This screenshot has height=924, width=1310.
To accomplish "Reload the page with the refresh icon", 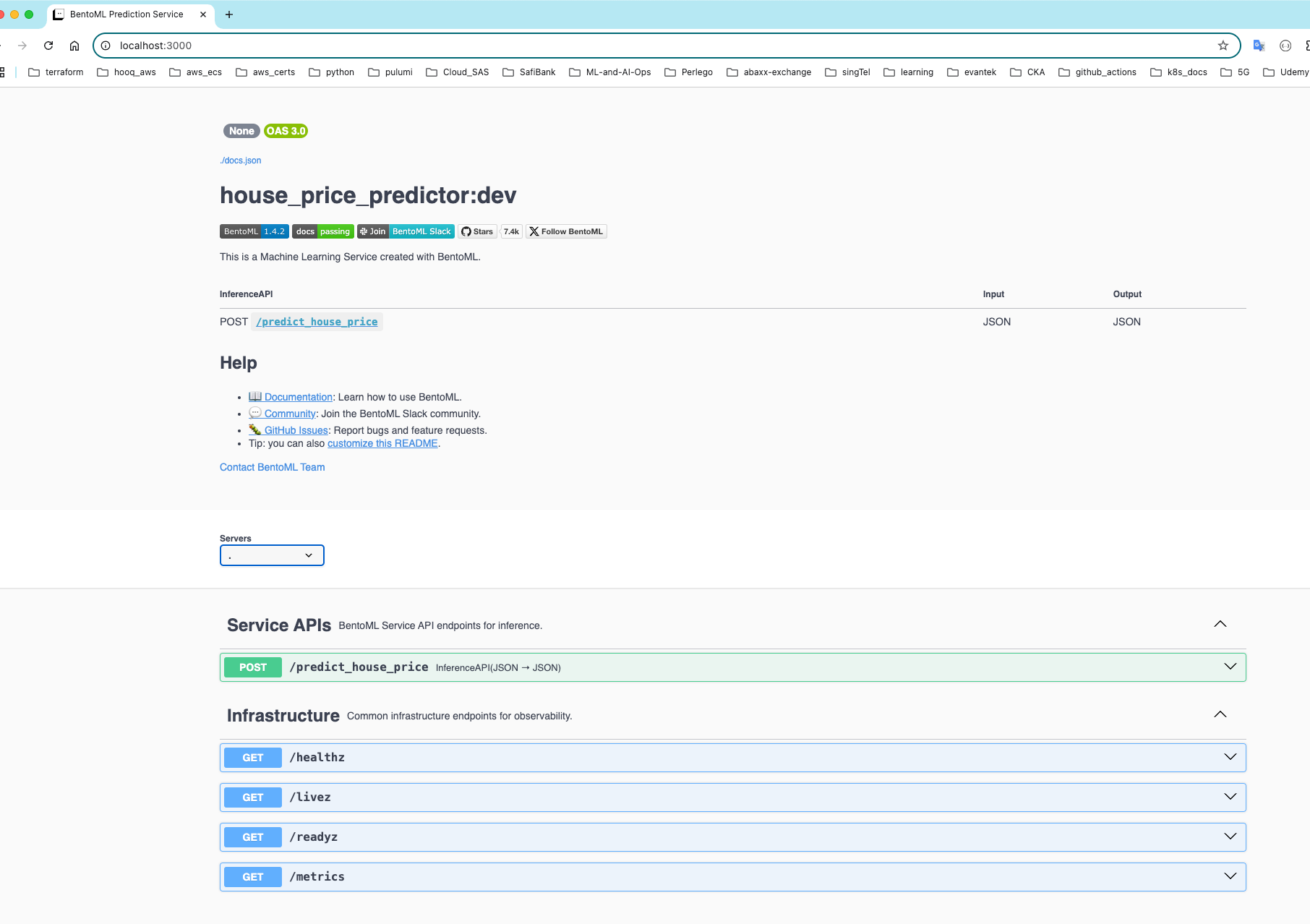I will 48,46.
